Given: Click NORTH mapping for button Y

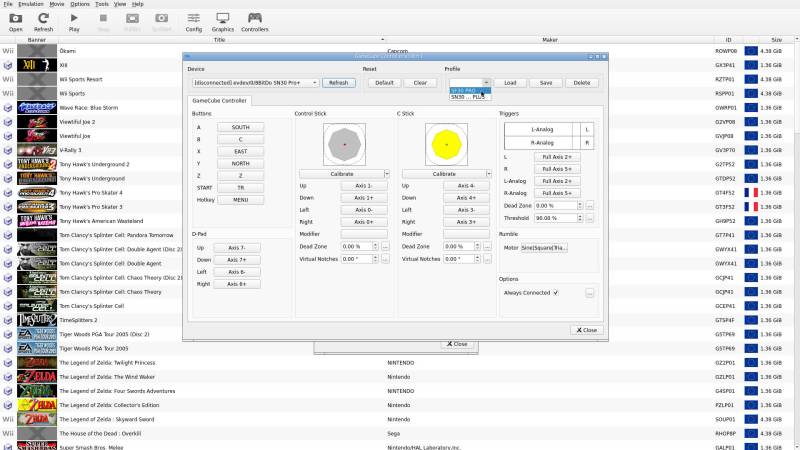Looking at the screenshot, I should [240, 163].
